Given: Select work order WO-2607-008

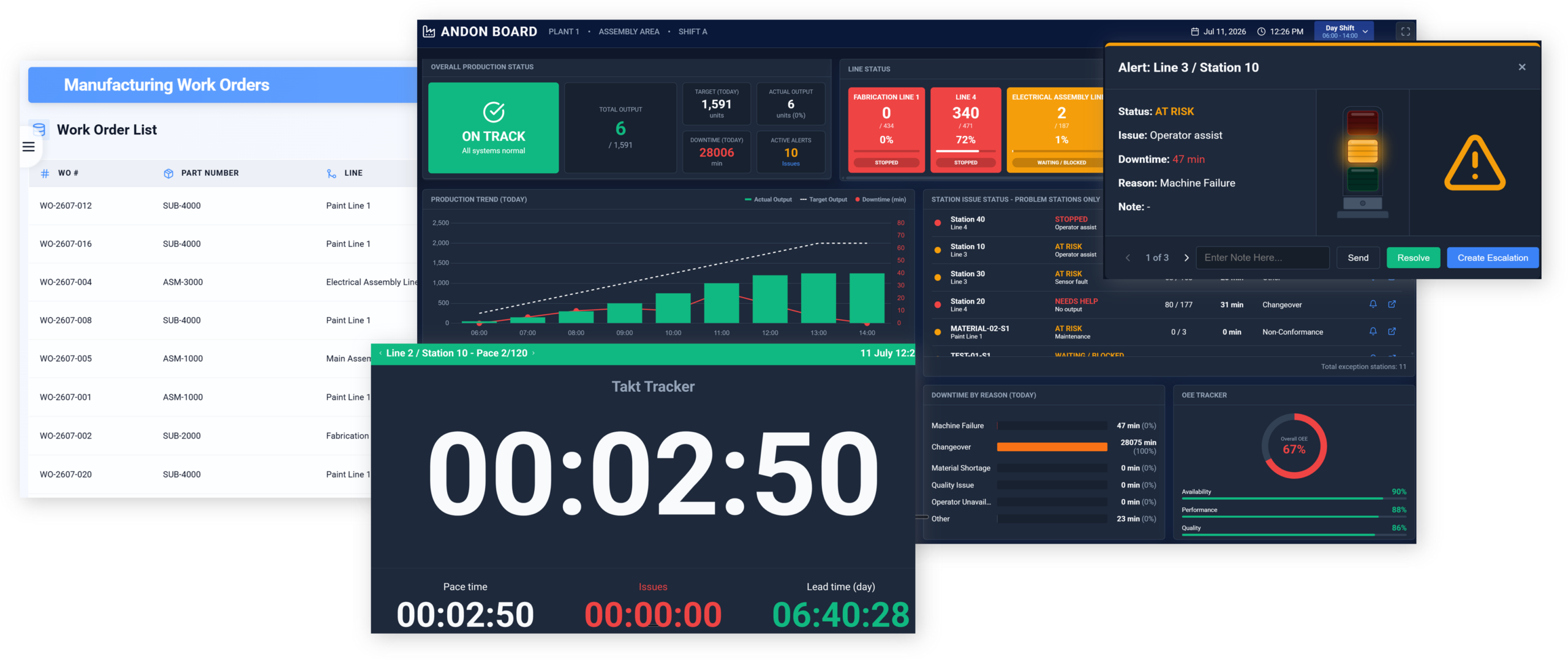Looking at the screenshot, I should click(x=223, y=320).
